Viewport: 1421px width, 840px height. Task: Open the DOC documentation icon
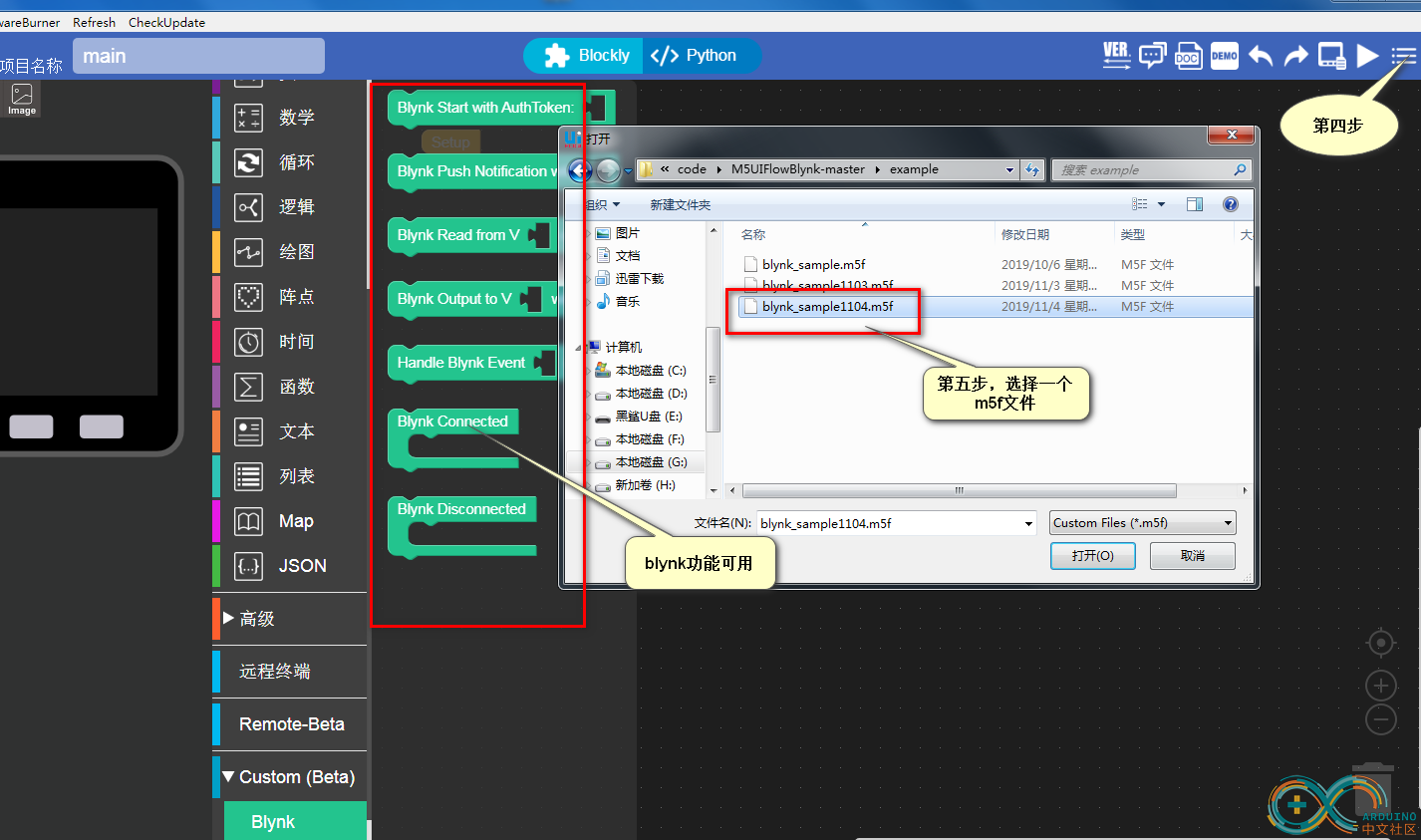(1188, 56)
